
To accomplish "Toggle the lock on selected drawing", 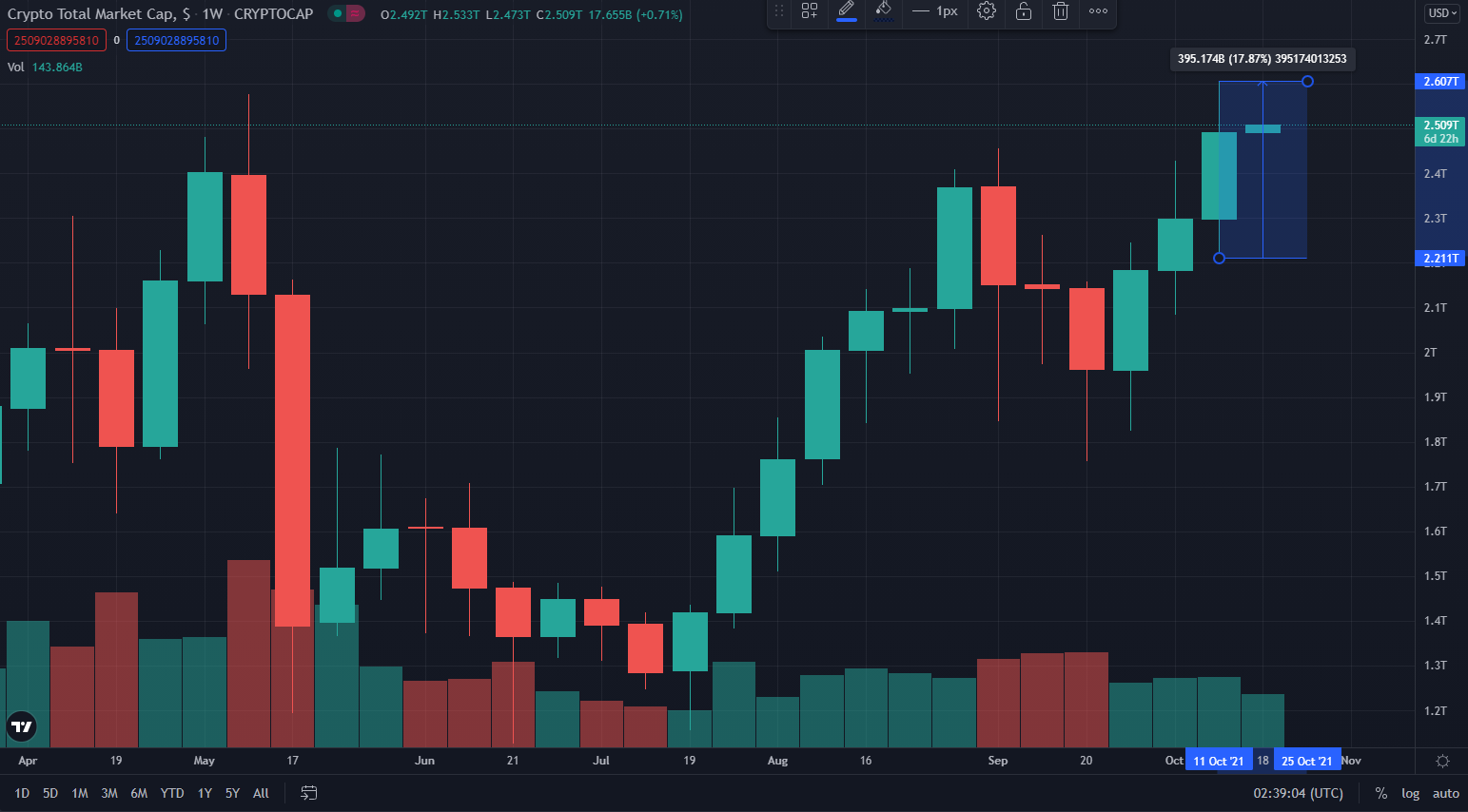I will 1024,11.
